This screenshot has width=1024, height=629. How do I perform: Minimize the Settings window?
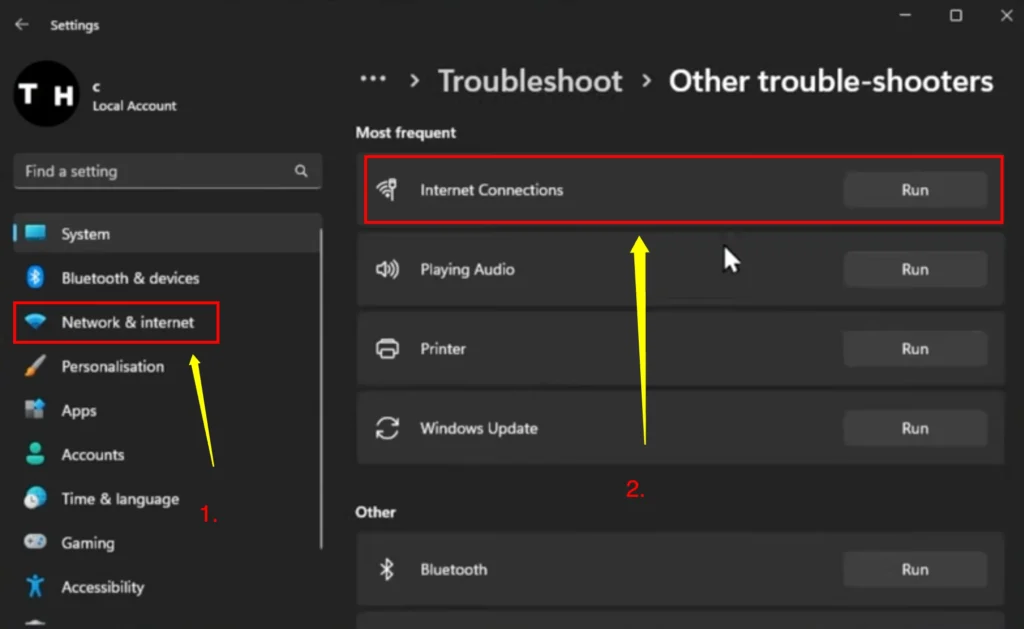click(904, 15)
